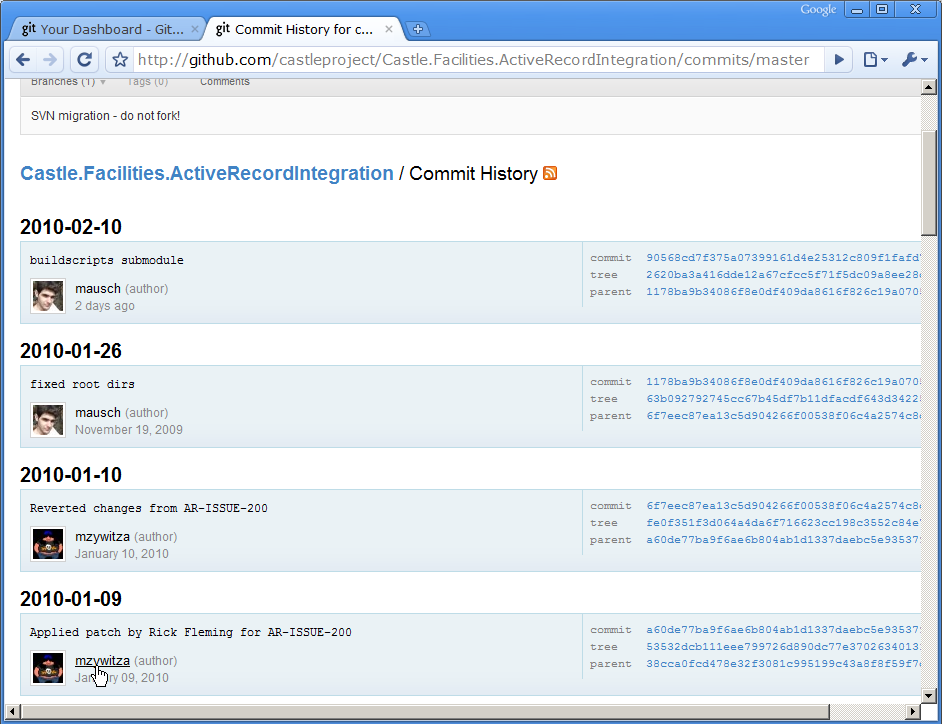Screen dimensions: 942x724
Task: Click the vertical scrollbar down arrow
Action: click(x=929, y=696)
